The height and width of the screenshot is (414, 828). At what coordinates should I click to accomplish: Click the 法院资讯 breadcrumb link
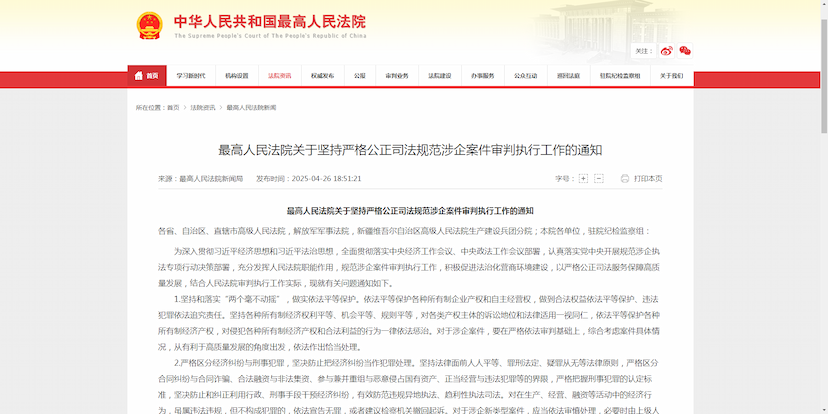pyautogui.click(x=203, y=108)
